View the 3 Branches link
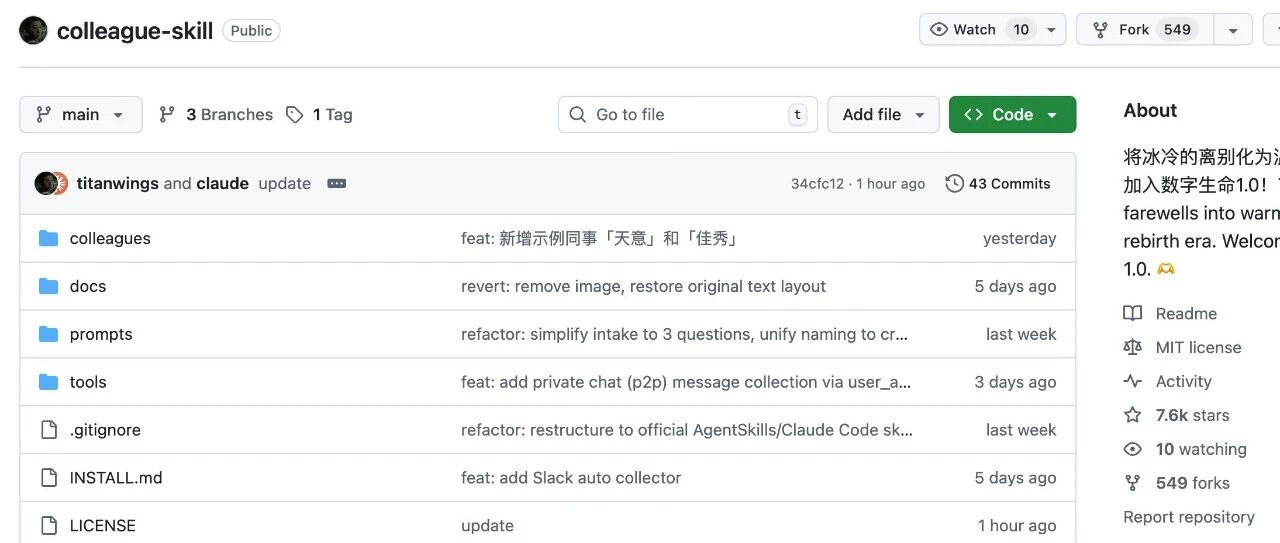Viewport: 1280px width, 543px height. [x=229, y=114]
